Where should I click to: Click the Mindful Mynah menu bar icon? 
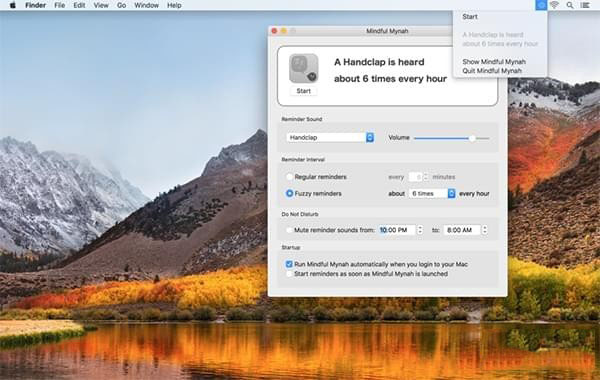pos(541,5)
